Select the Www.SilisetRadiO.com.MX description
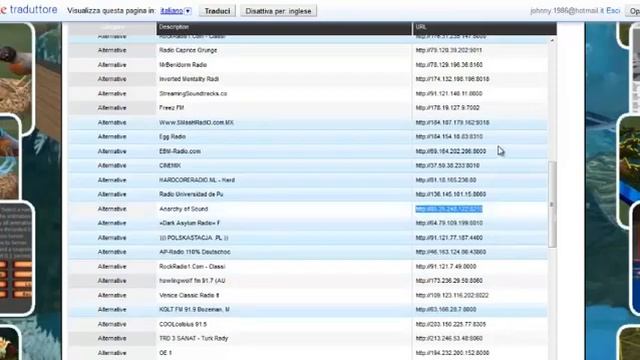Image resolution: width=640 pixels, height=360 pixels. coord(196,122)
